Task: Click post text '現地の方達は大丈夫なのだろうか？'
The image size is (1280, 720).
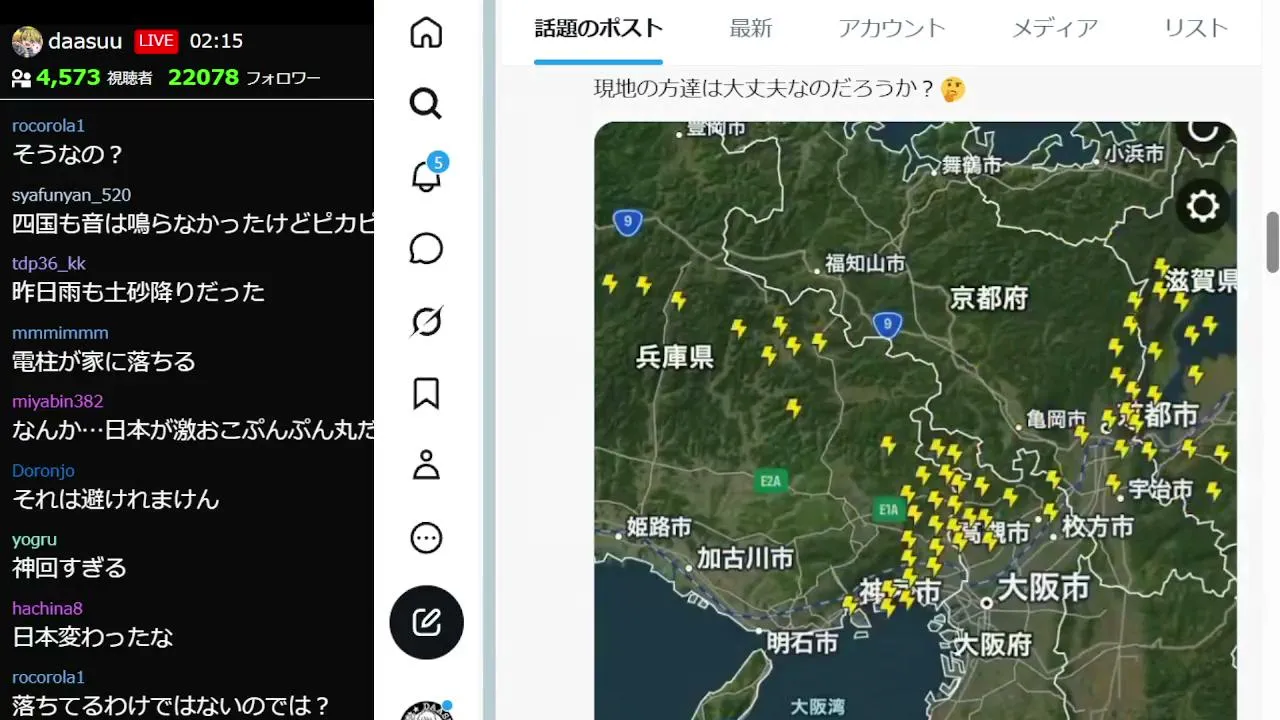Action: pyautogui.click(x=766, y=89)
